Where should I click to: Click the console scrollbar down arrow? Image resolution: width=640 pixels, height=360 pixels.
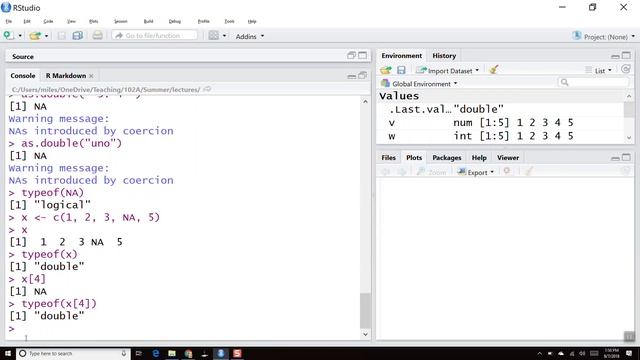tap(365, 334)
